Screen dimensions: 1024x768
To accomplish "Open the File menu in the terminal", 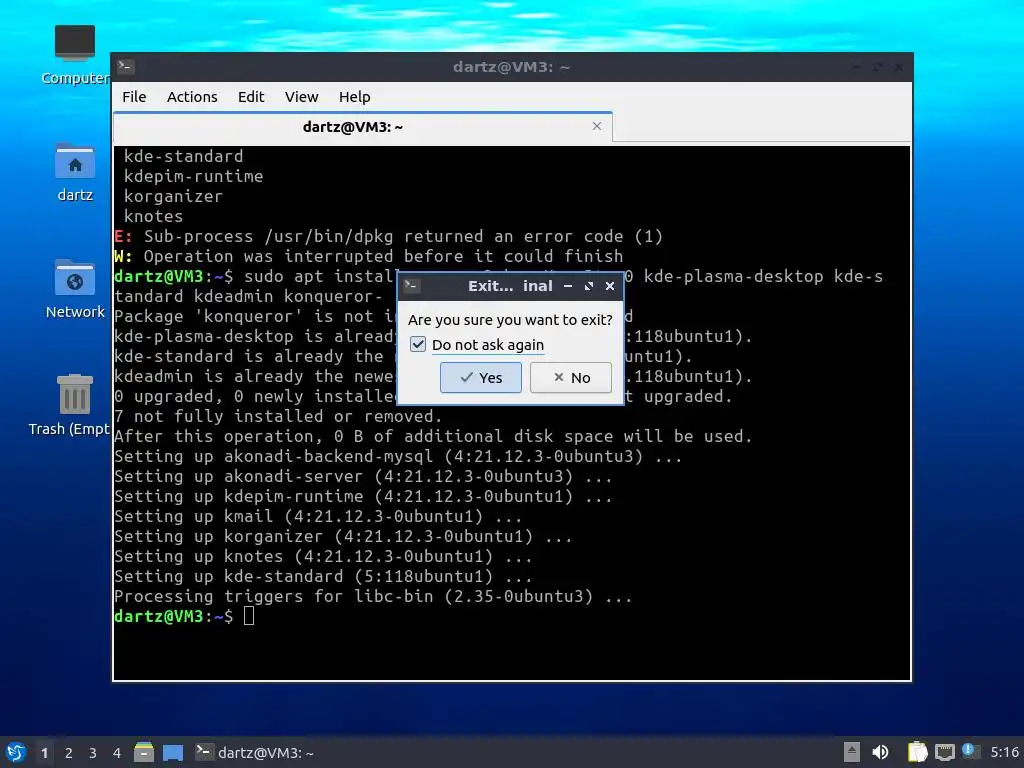I will 134,97.
